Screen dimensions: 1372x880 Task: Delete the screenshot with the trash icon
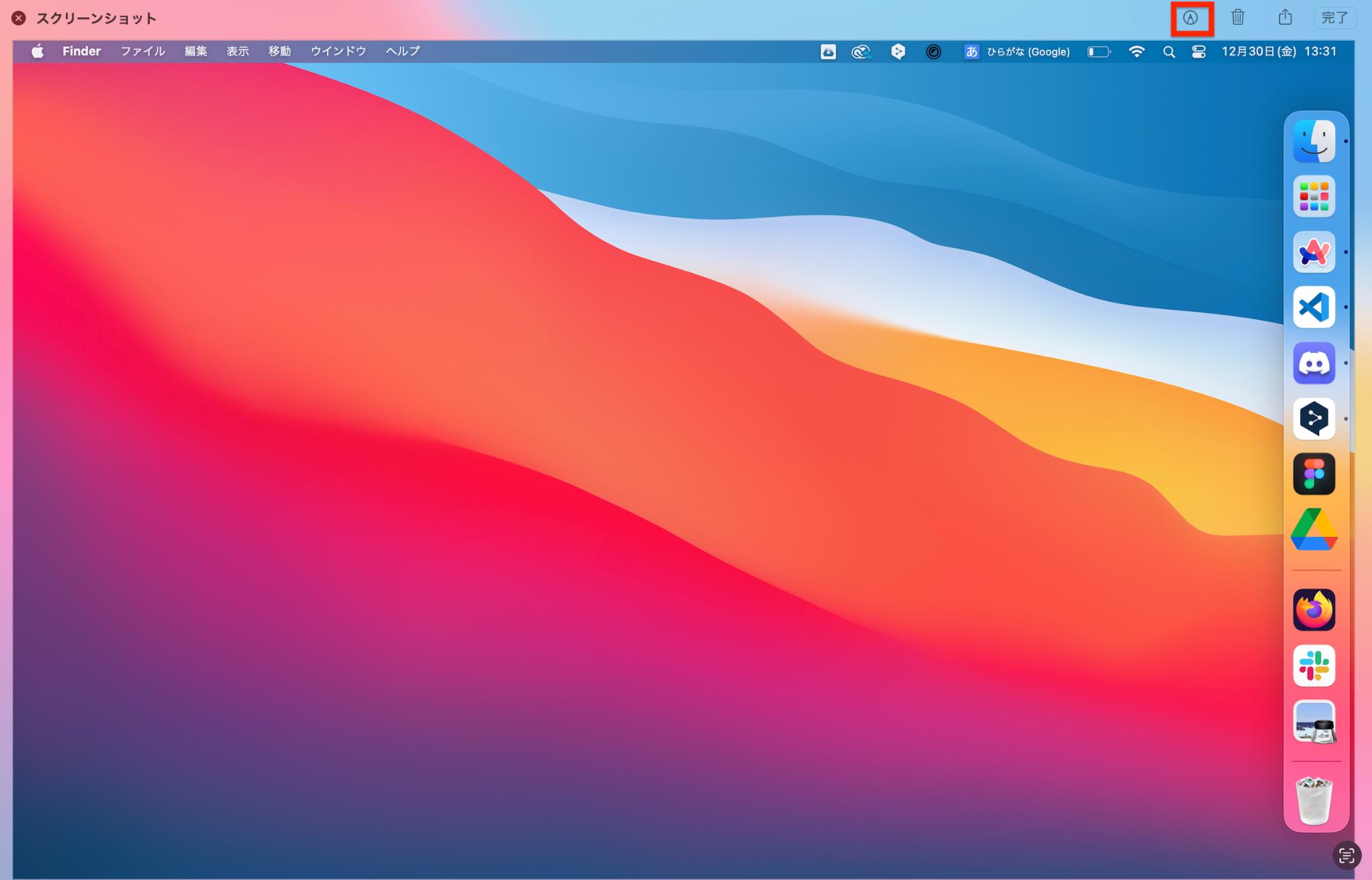click(1237, 17)
